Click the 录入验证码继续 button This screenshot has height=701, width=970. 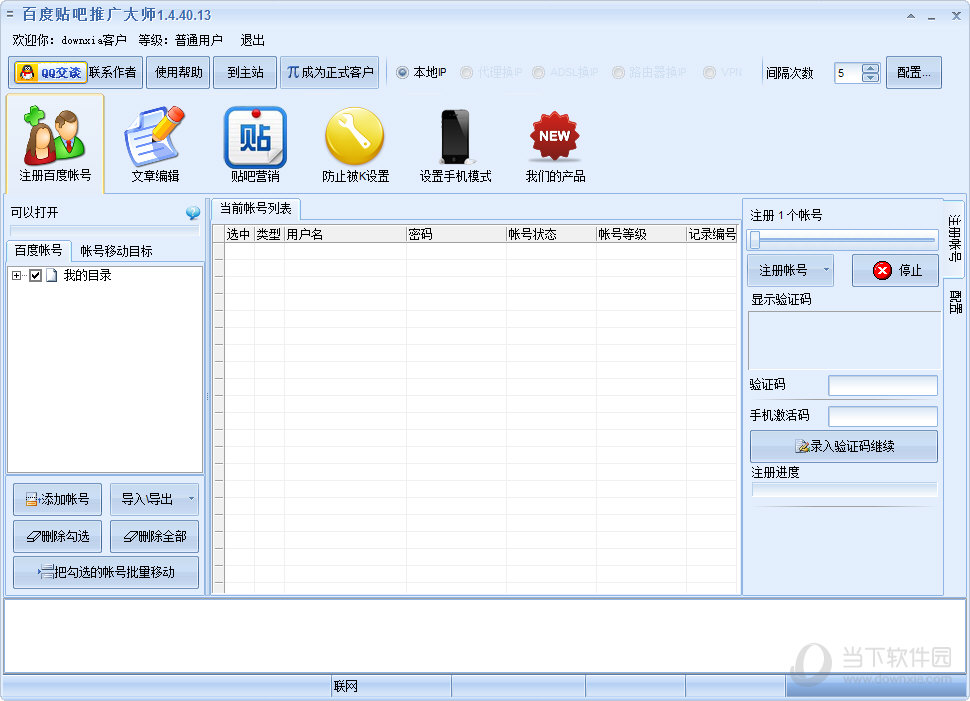pyautogui.click(x=844, y=446)
